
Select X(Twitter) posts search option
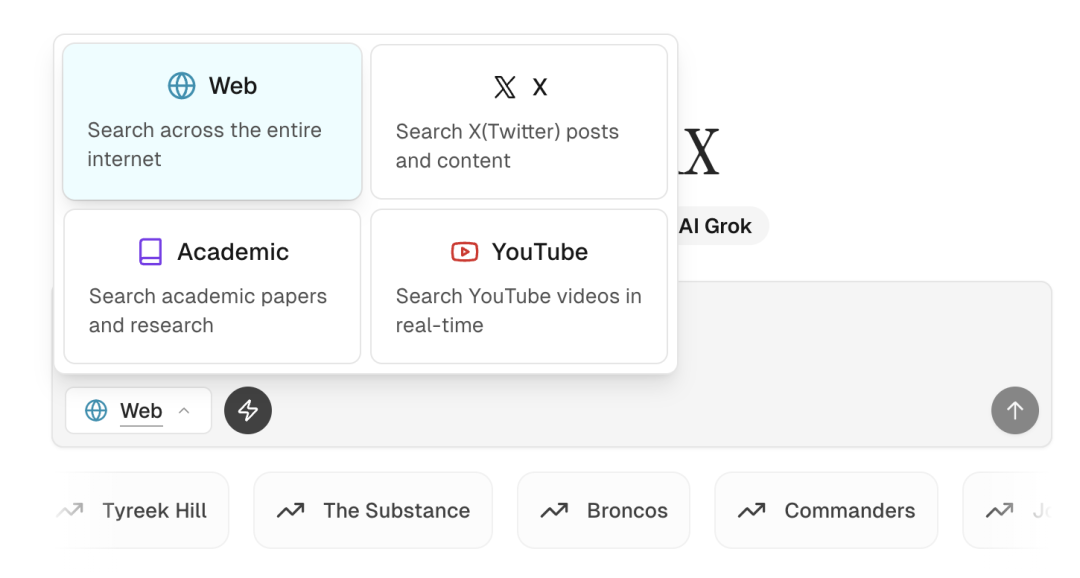(519, 122)
